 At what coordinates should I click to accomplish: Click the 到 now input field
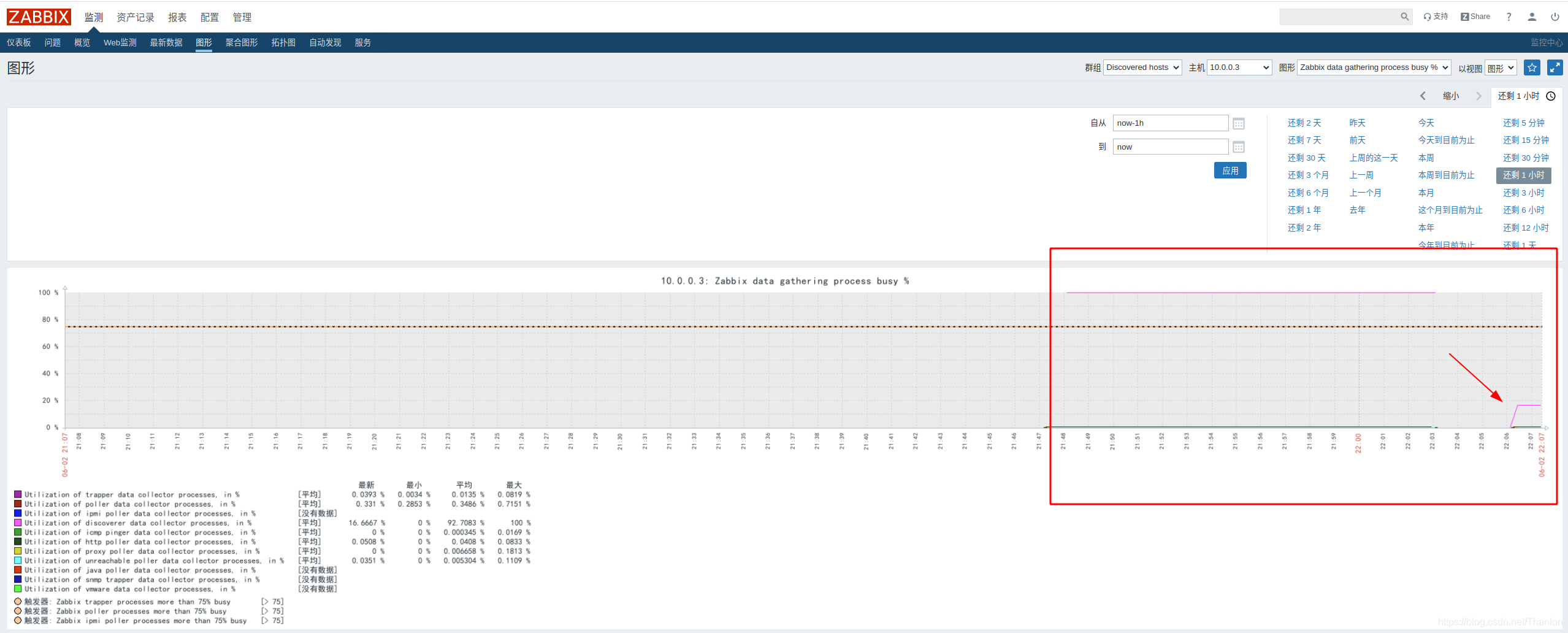click(1171, 147)
